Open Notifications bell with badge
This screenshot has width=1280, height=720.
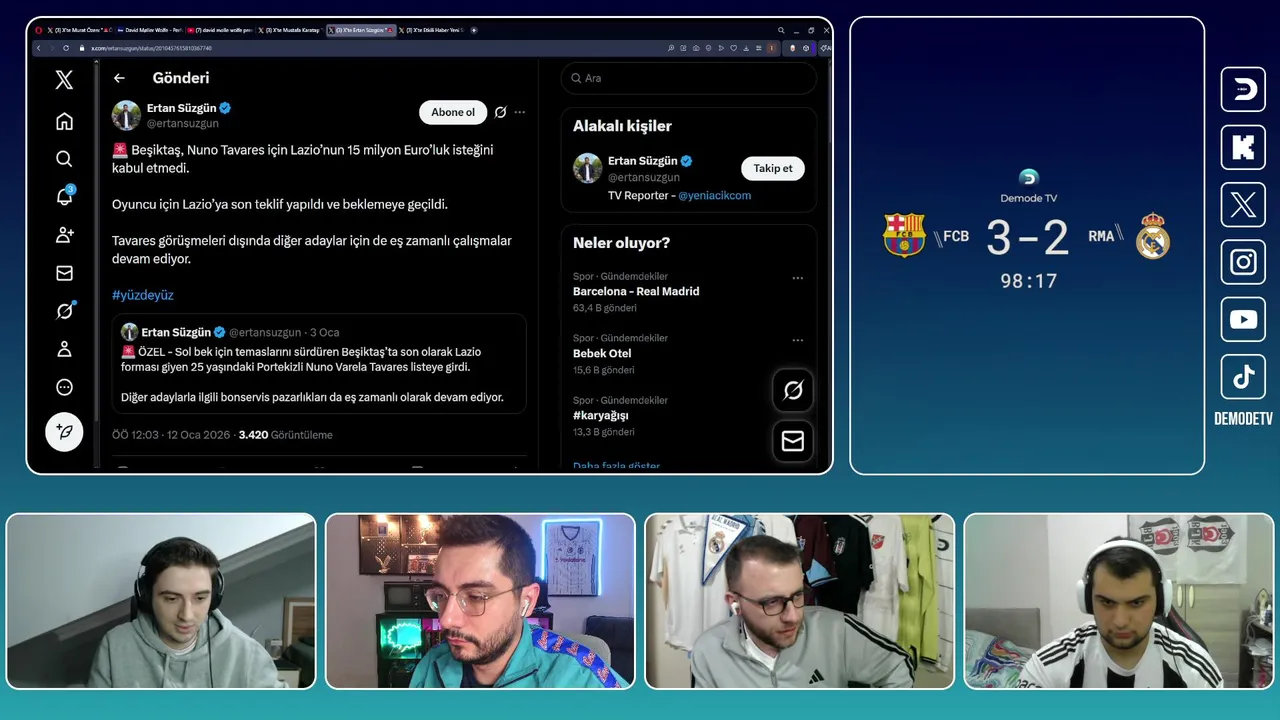[64, 196]
